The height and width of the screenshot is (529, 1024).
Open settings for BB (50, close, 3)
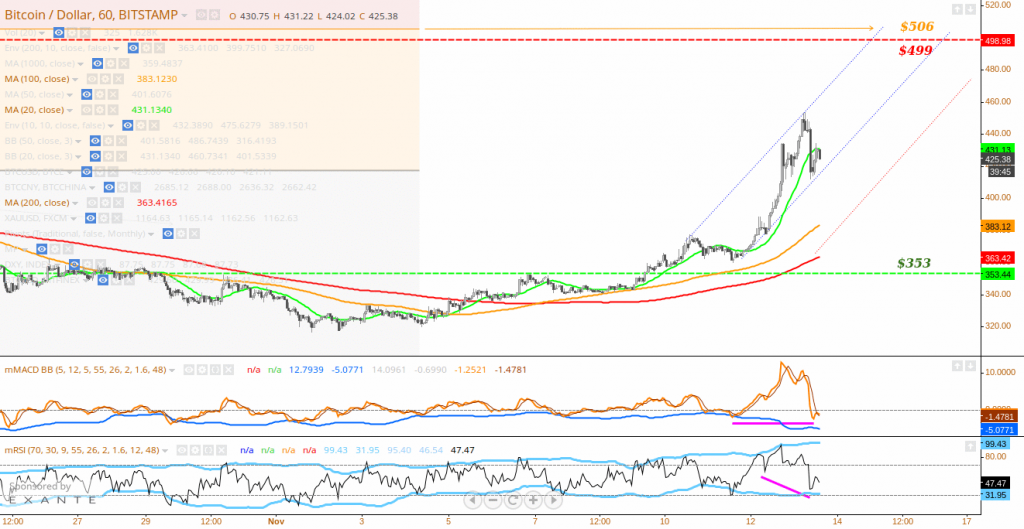point(108,141)
